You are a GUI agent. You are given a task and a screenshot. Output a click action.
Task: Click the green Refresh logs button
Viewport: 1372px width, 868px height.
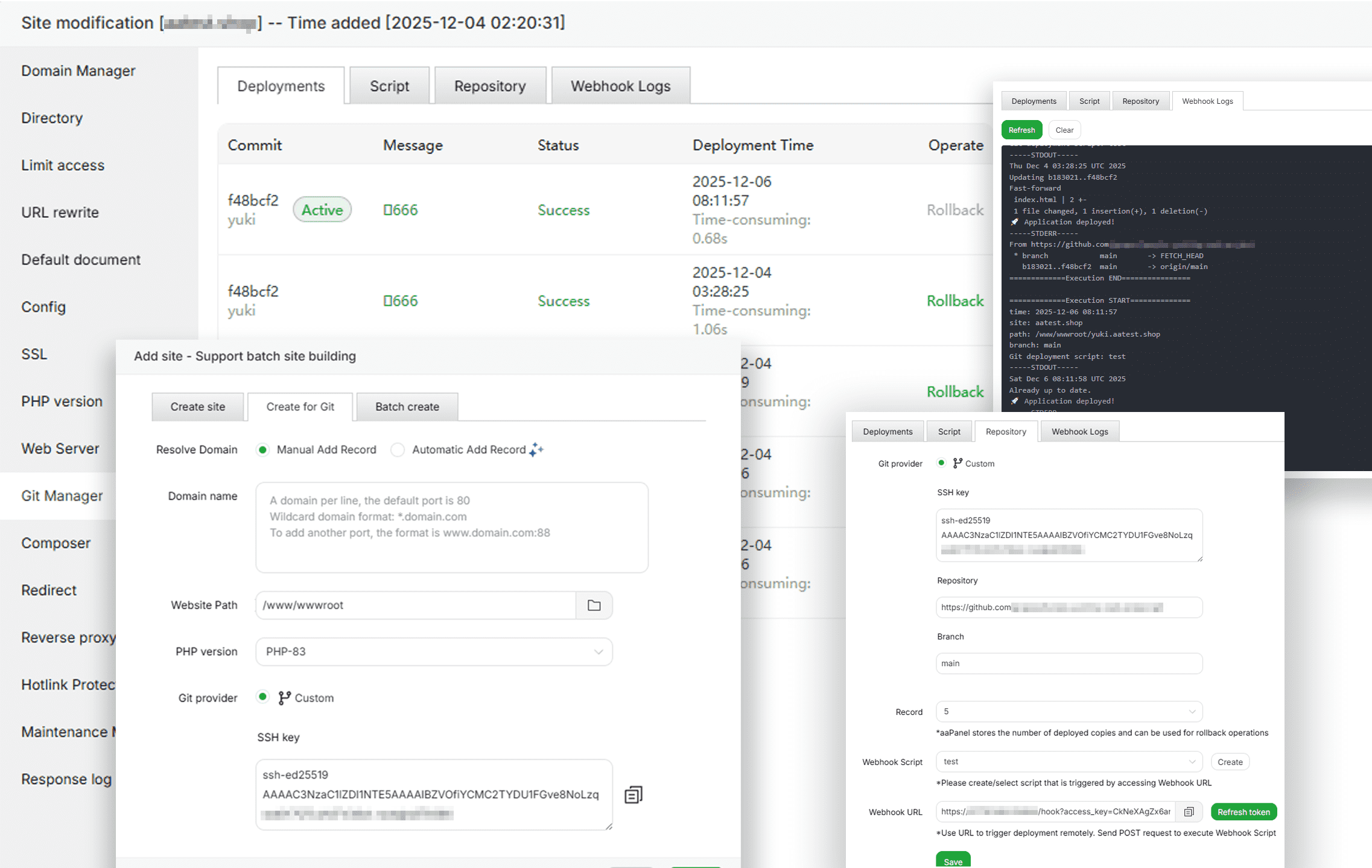coord(1021,130)
